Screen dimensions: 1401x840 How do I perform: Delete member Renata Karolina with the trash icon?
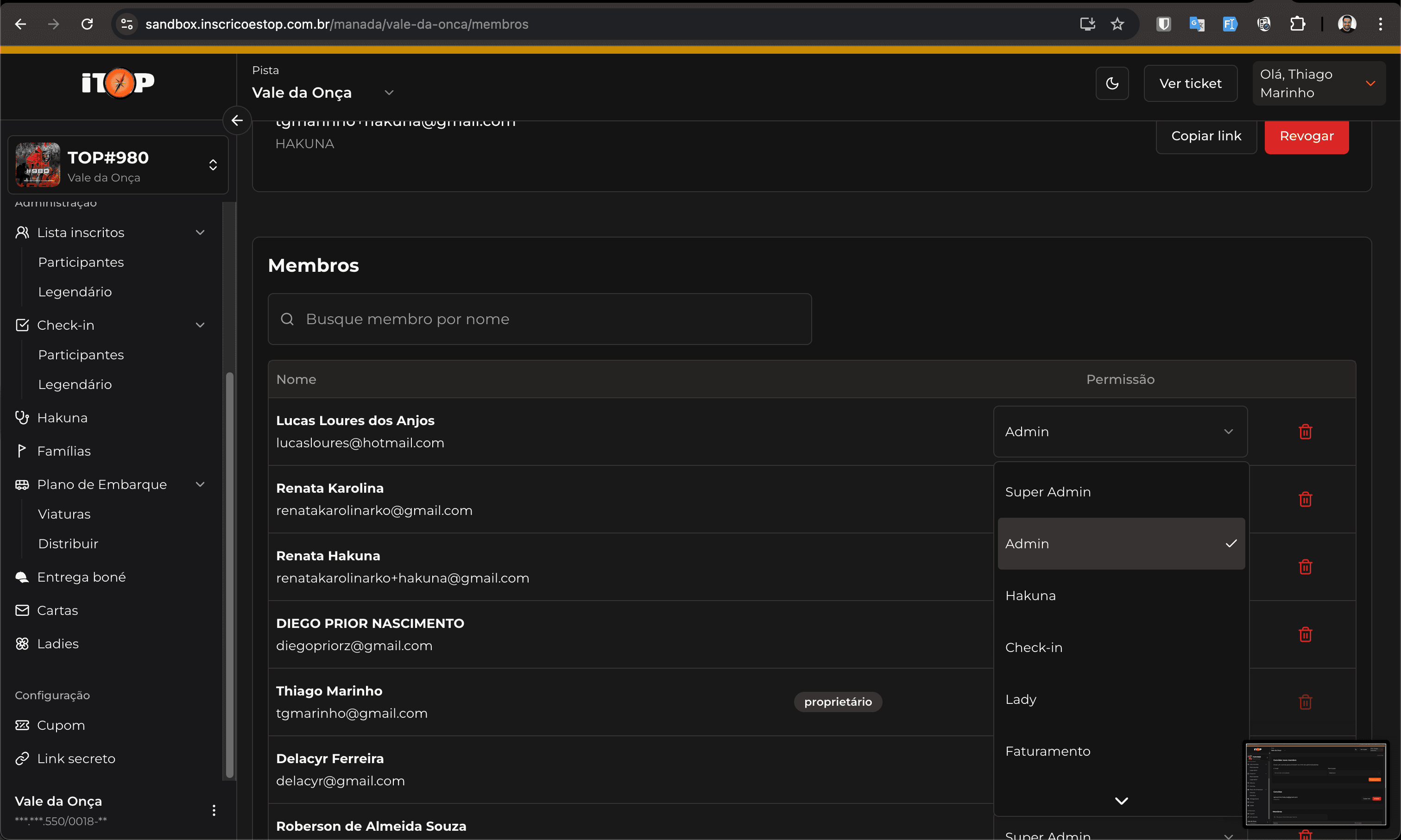tap(1305, 499)
